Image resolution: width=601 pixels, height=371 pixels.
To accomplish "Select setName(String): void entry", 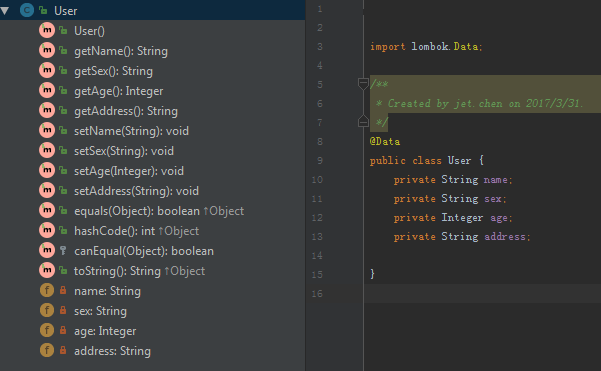I will coord(131,131).
